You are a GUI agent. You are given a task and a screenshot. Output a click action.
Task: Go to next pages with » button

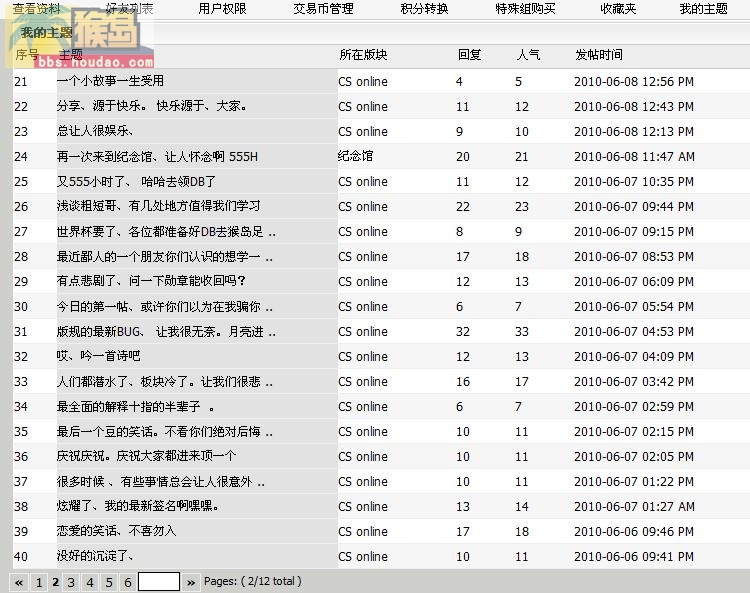[x=191, y=582]
